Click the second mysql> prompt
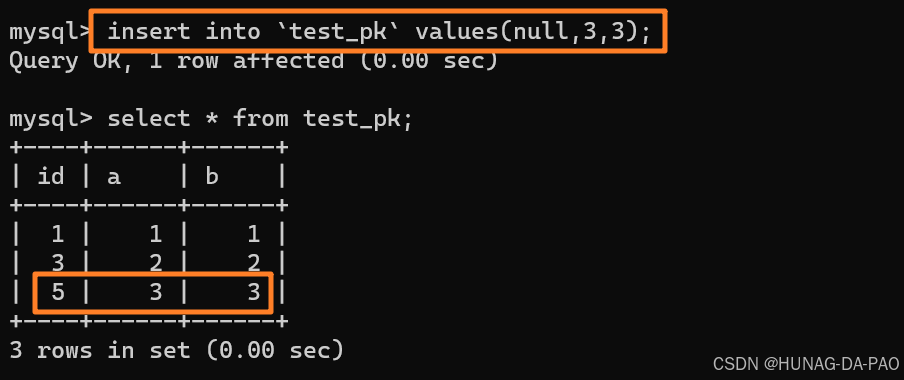904x380 pixels. [x=50, y=119]
